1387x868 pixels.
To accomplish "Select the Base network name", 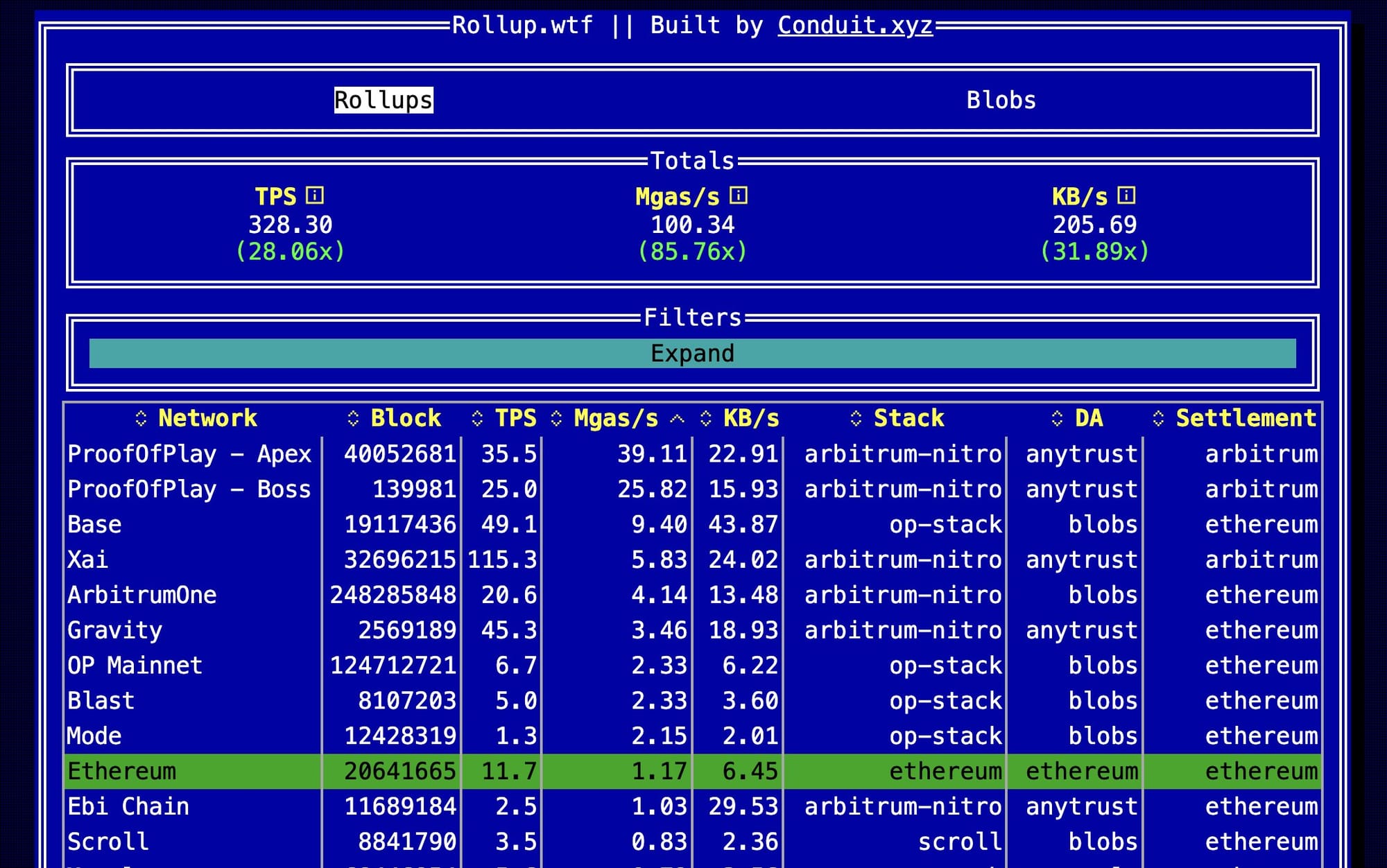I will click(x=94, y=525).
